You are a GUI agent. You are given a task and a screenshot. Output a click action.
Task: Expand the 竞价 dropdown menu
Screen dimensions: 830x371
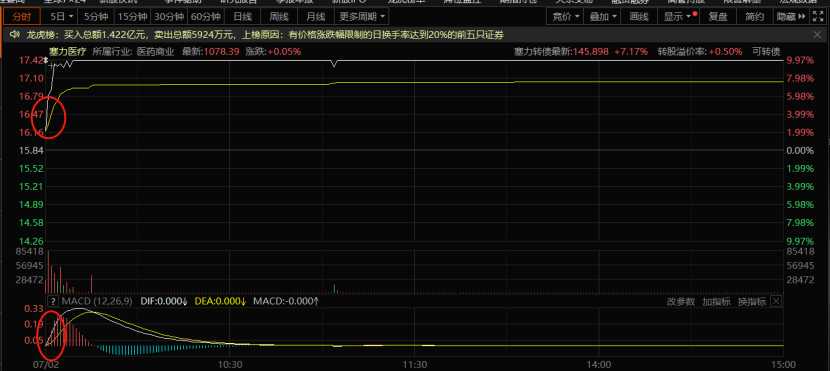(x=565, y=16)
